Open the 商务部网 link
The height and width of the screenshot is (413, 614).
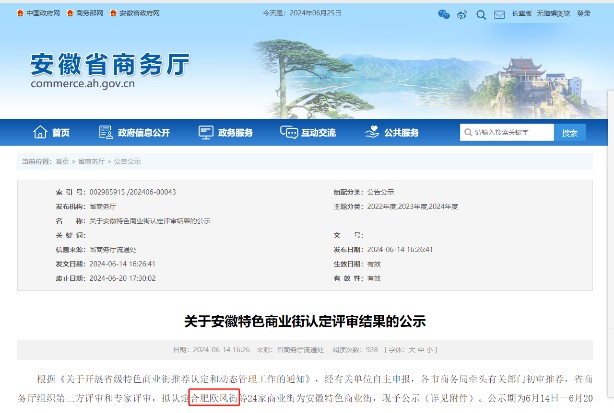[x=86, y=14]
